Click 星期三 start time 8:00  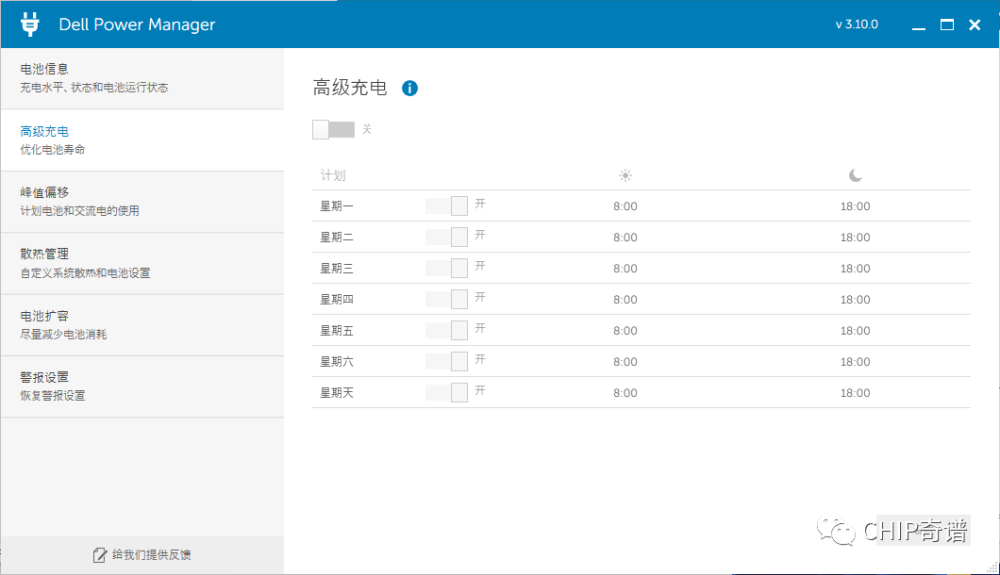point(625,268)
